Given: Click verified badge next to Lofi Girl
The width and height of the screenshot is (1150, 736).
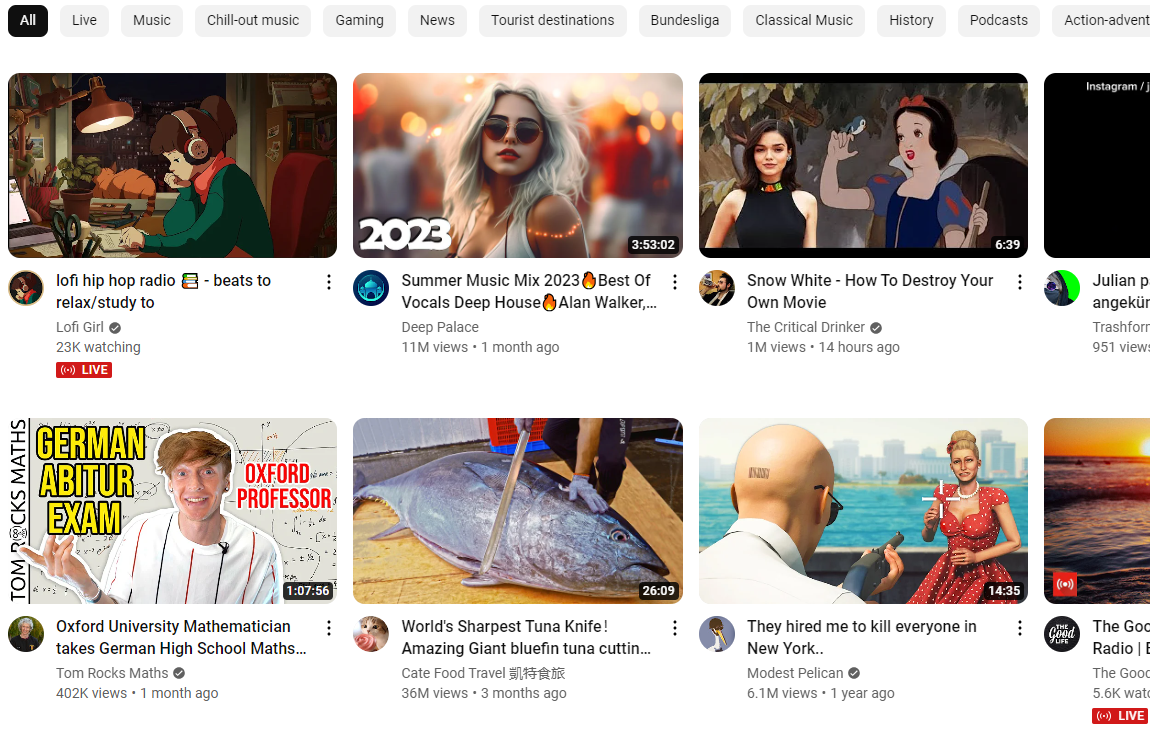Looking at the screenshot, I should [115, 328].
